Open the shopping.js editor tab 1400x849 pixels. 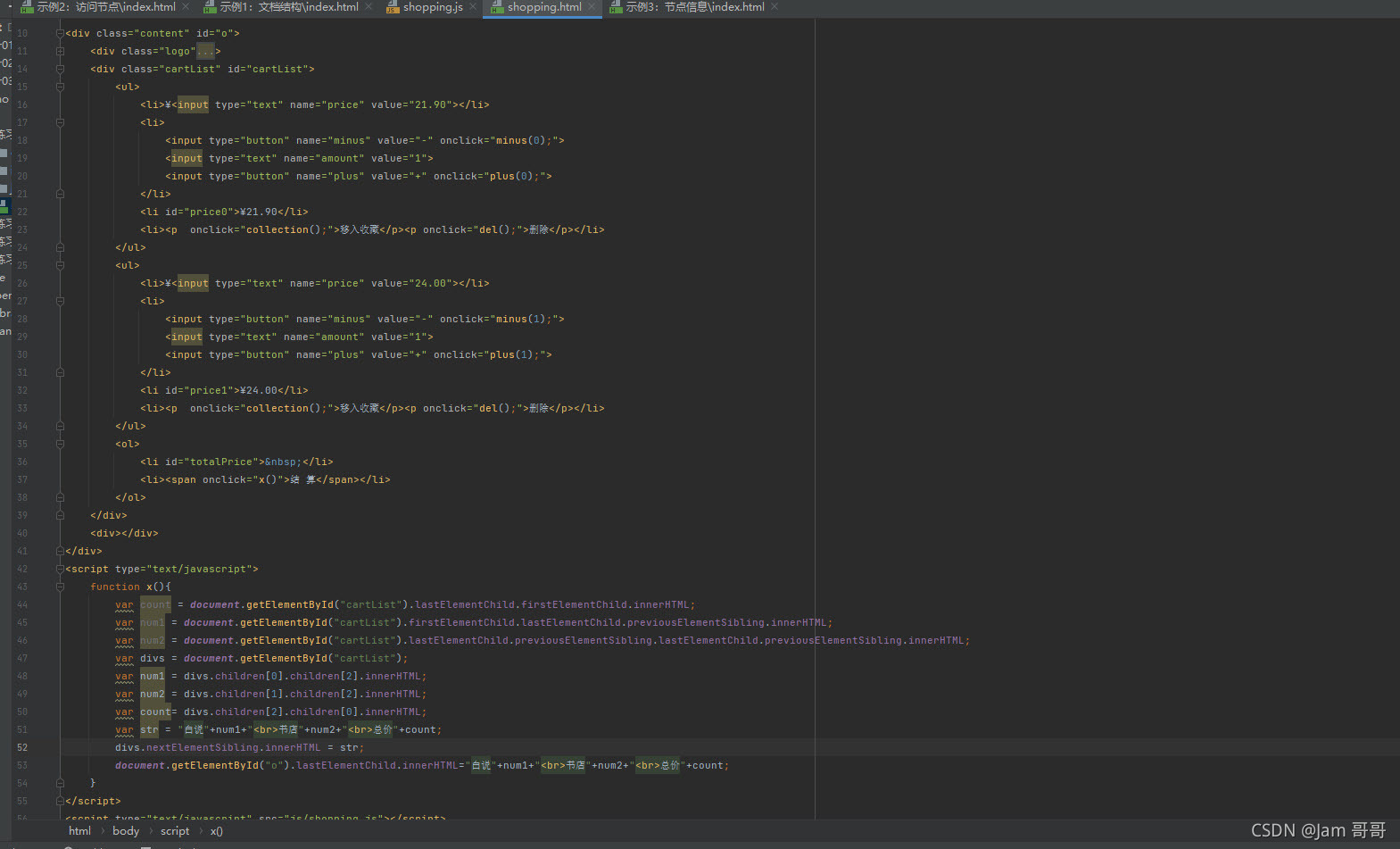click(433, 7)
